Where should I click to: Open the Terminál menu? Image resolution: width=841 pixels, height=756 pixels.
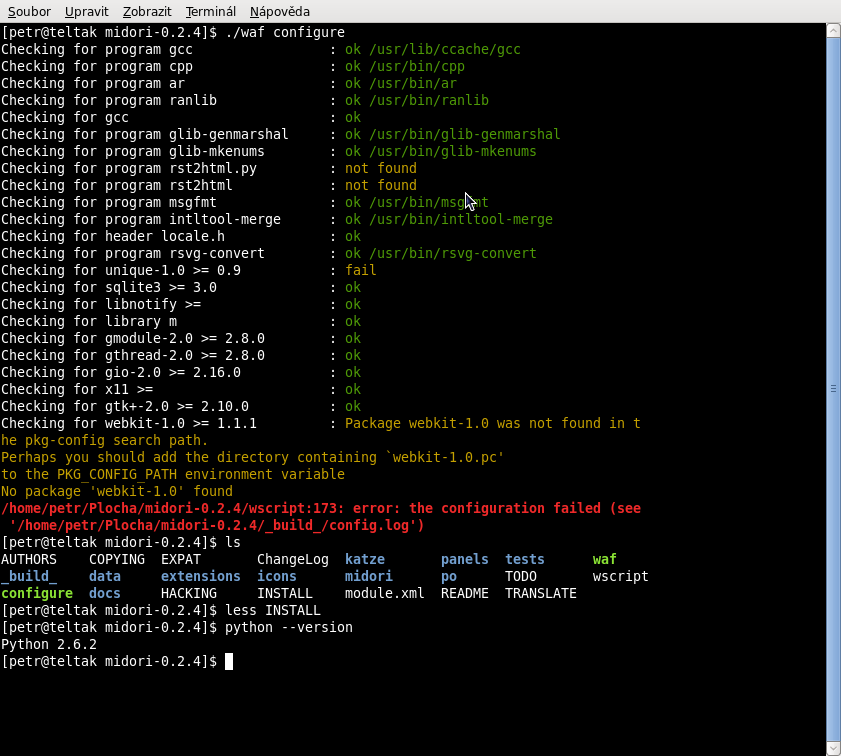[x=211, y=11]
